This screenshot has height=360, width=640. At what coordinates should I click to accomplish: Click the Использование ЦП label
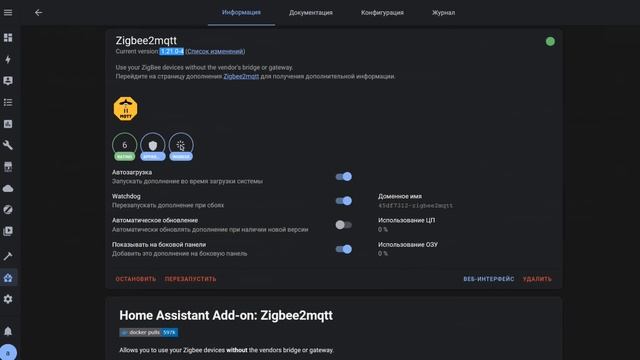(407, 220)
